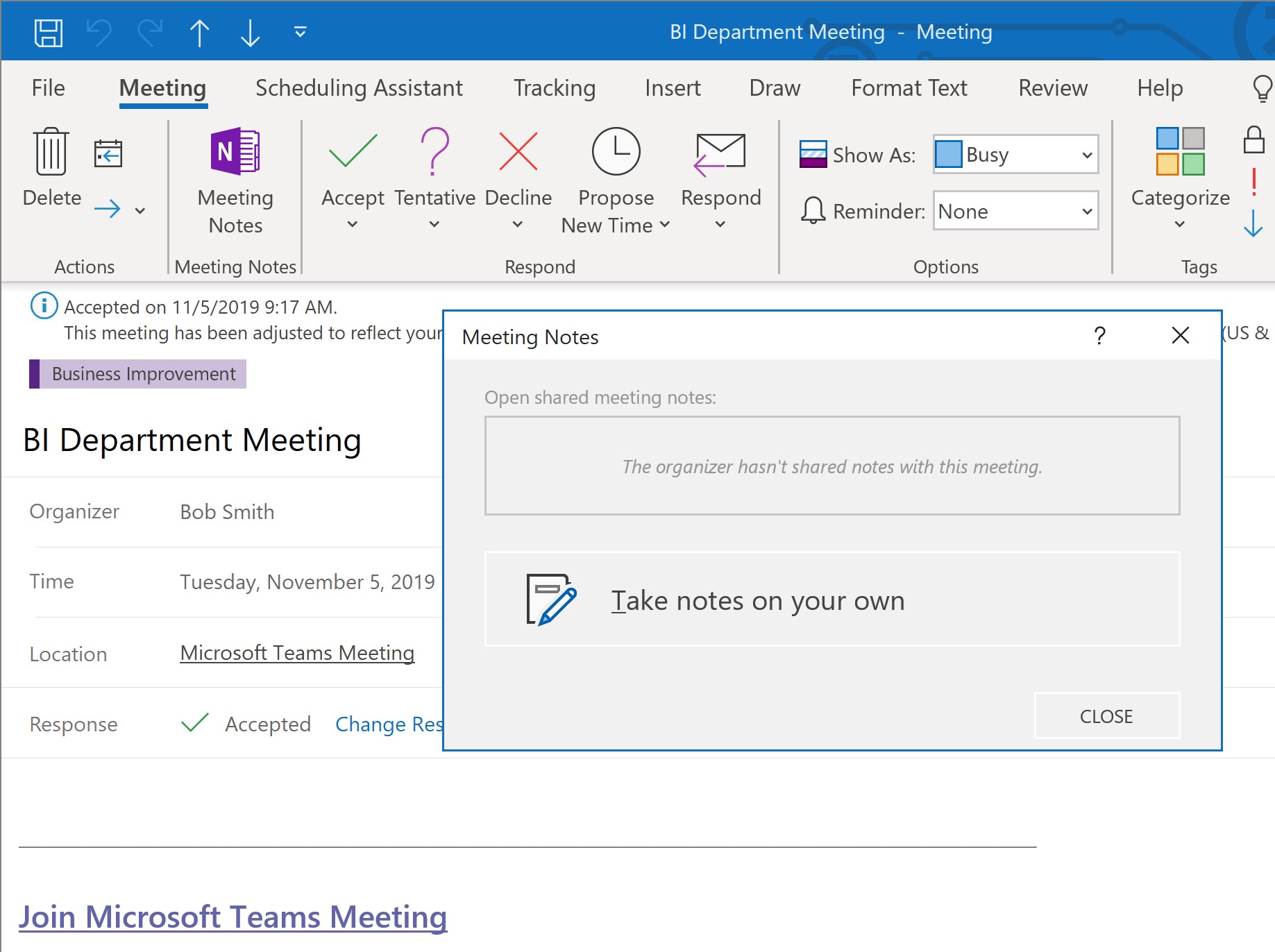This screenshot has width=1275, height=952.
Task: Click the Accept green checkmark icon
Action: (353, 151)
